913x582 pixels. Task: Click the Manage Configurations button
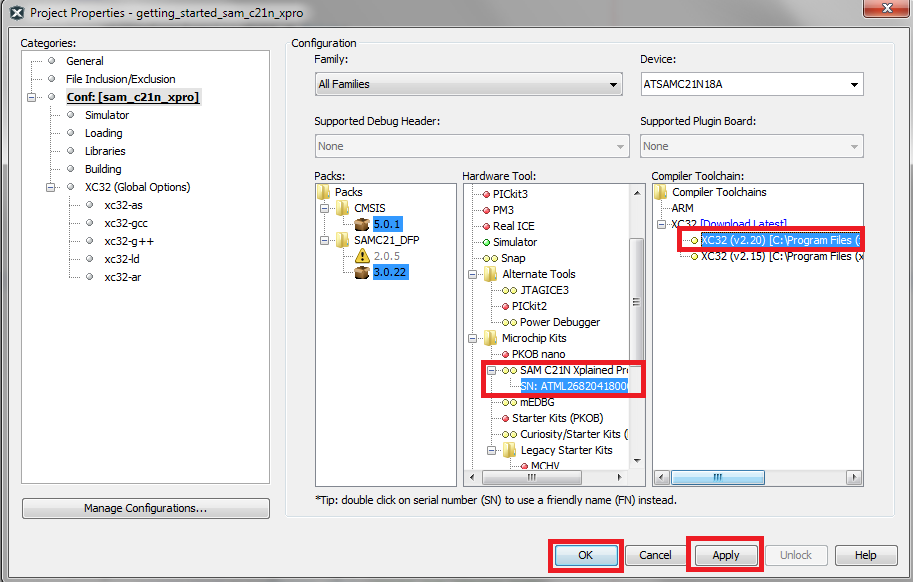coord(146,509)
